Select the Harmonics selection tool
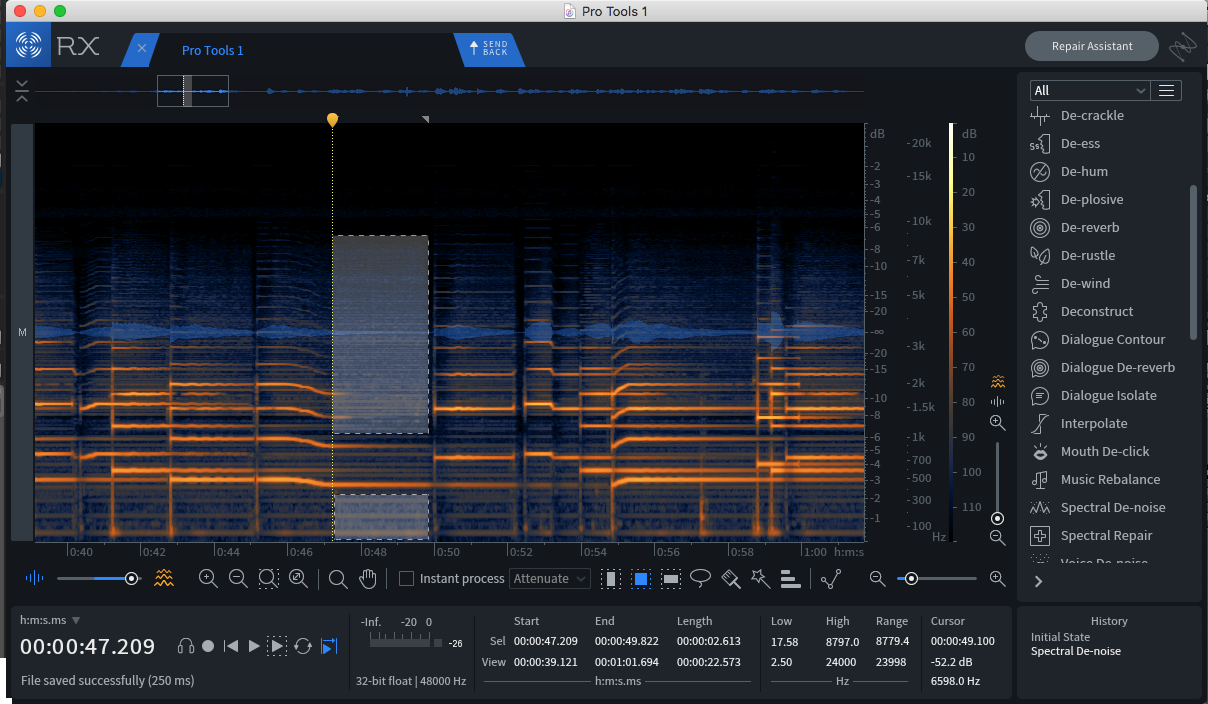The height and width of the screenshot is (704, 1208). (790, 578)
